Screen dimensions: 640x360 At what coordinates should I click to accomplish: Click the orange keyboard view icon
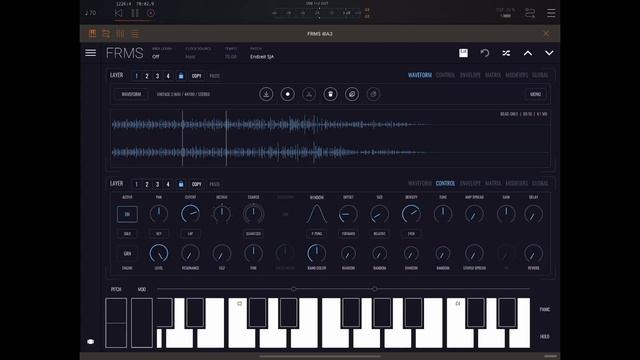(92, 33)
